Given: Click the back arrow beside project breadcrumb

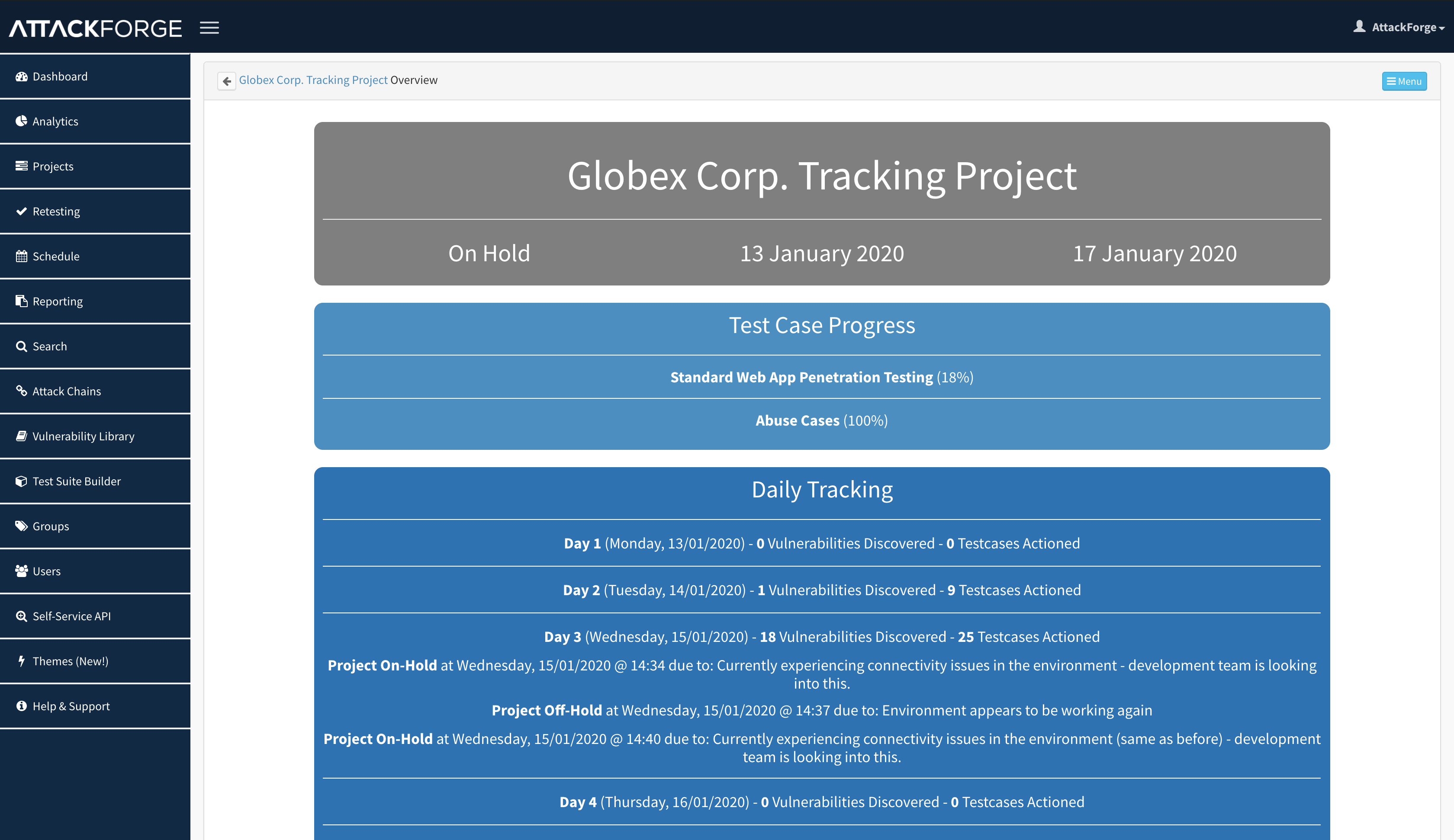Looking at the screenshot, I should pyautogui.click(x=226, y=81).
